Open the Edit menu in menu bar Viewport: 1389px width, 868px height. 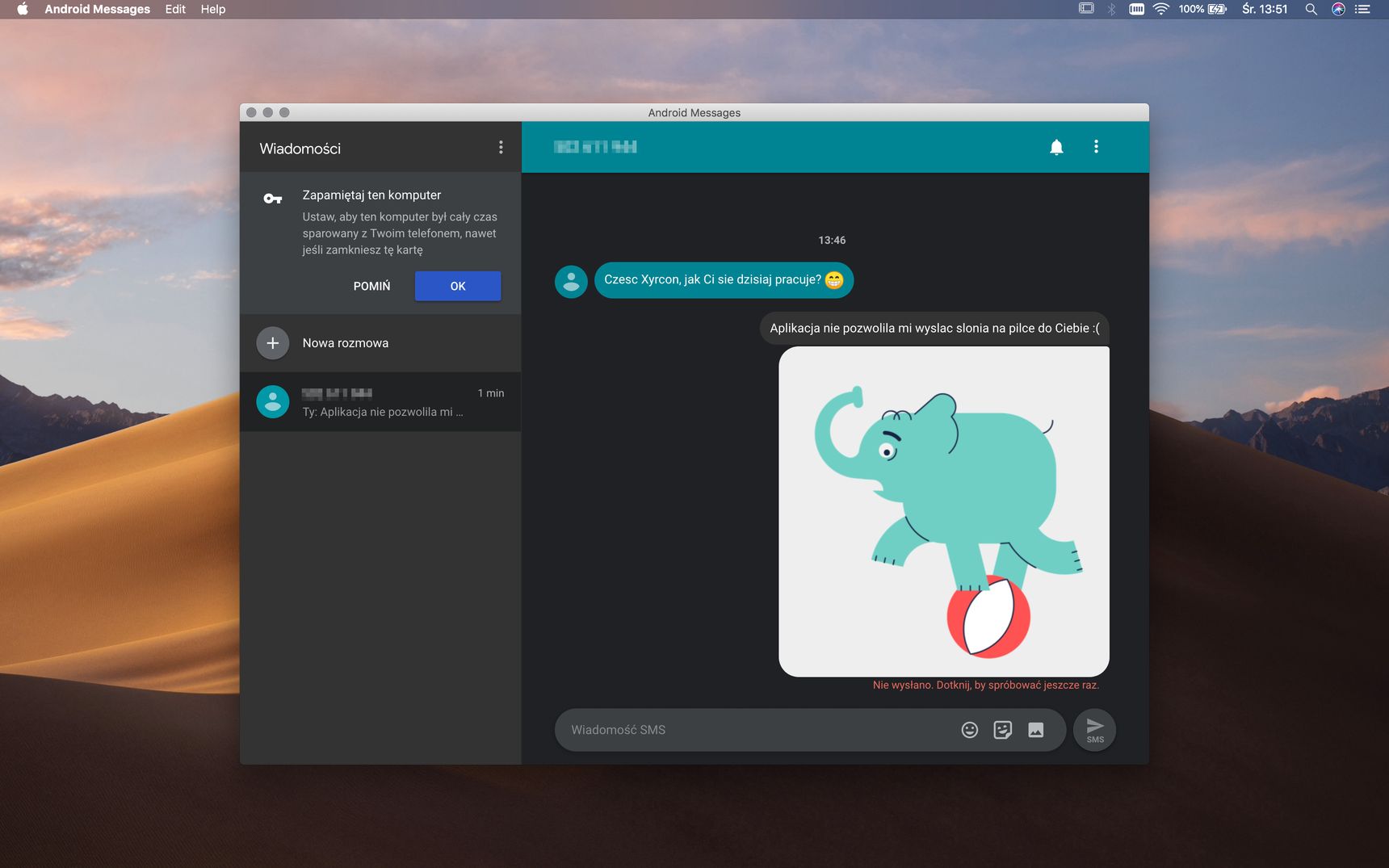[x=175, y=9]
